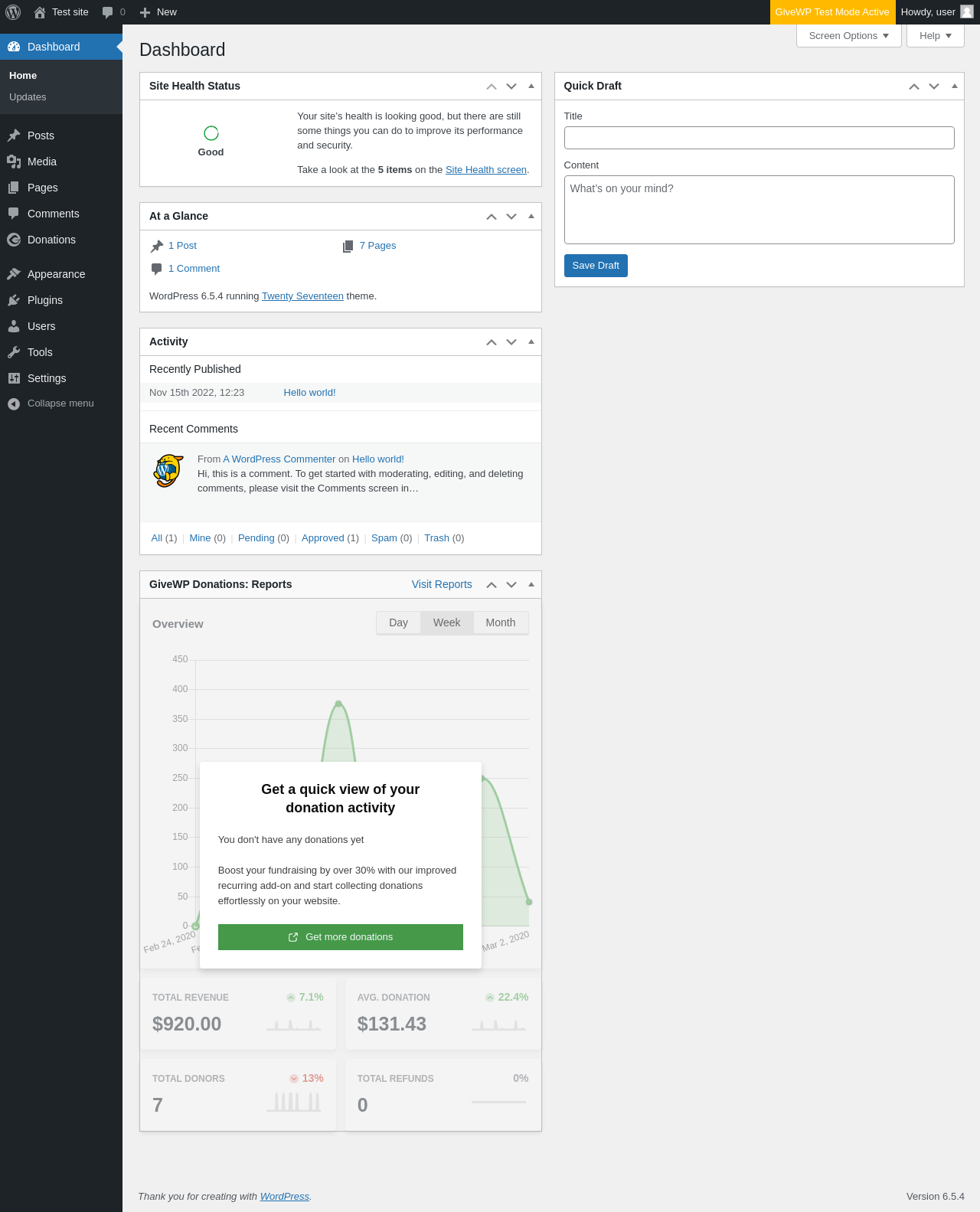Click the WordPress logo in admin bar
This screenshot has width=980, height=1212.
click(x=13, y=12)
